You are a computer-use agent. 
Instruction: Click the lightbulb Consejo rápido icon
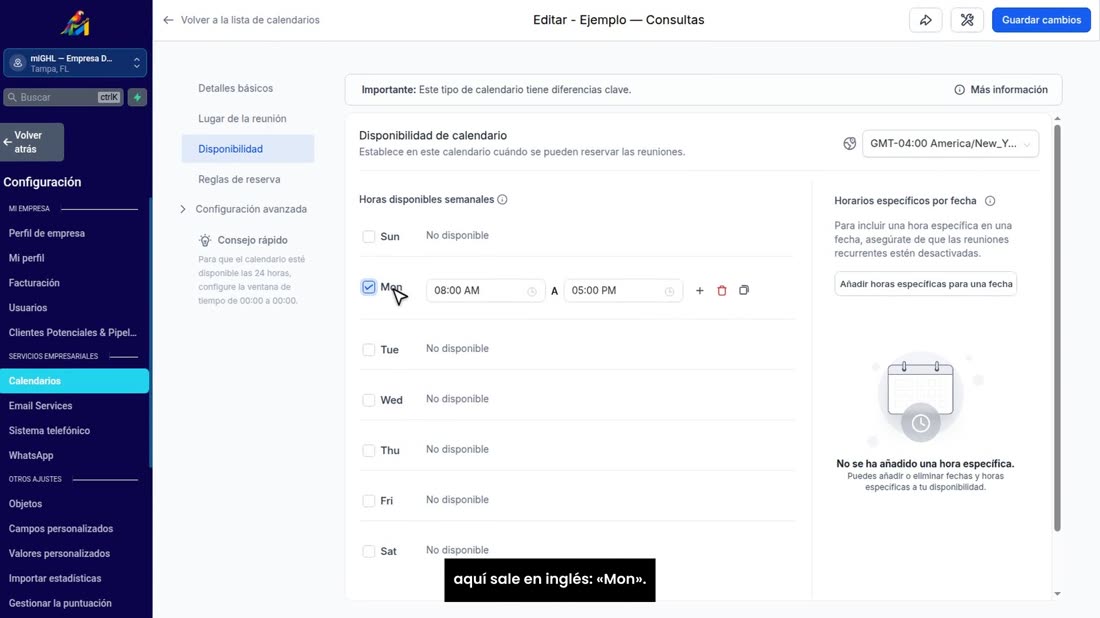tap(205, 241)
